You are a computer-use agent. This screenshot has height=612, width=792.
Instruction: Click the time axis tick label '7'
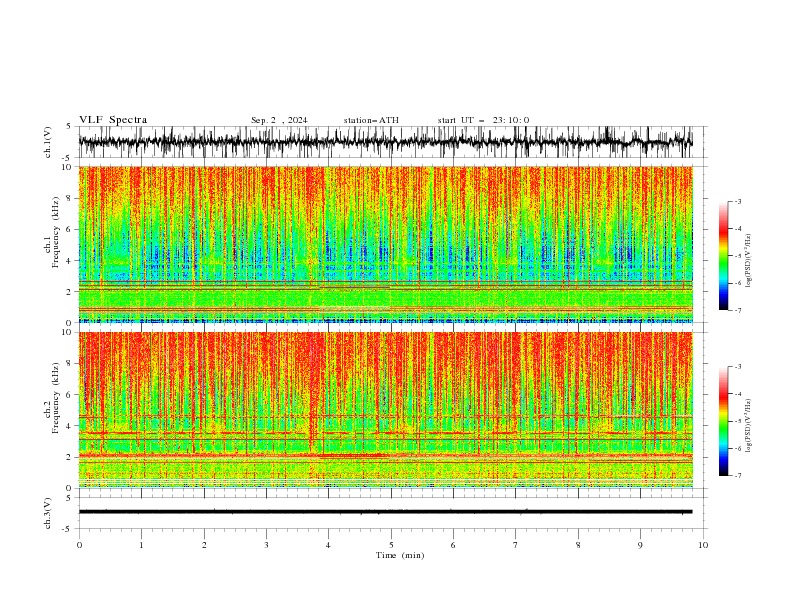[x=516, y=545]
